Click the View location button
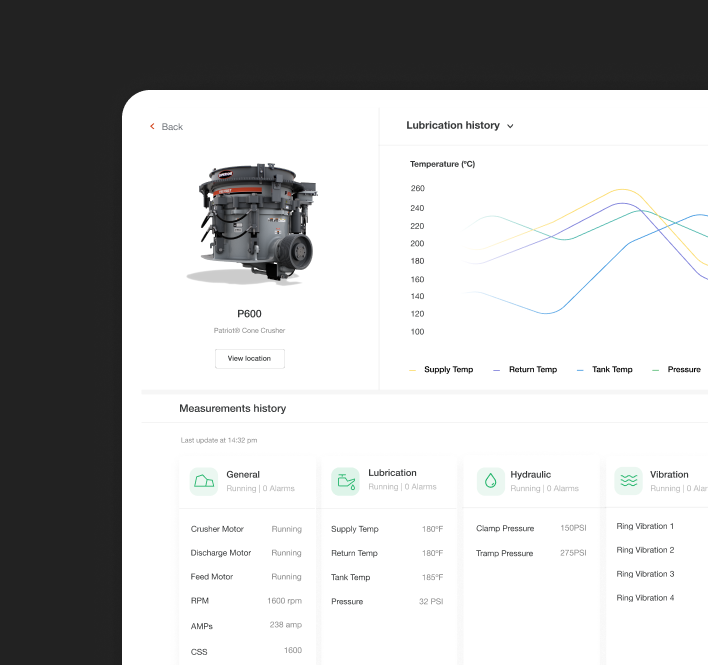 click(x=249, y=358)
